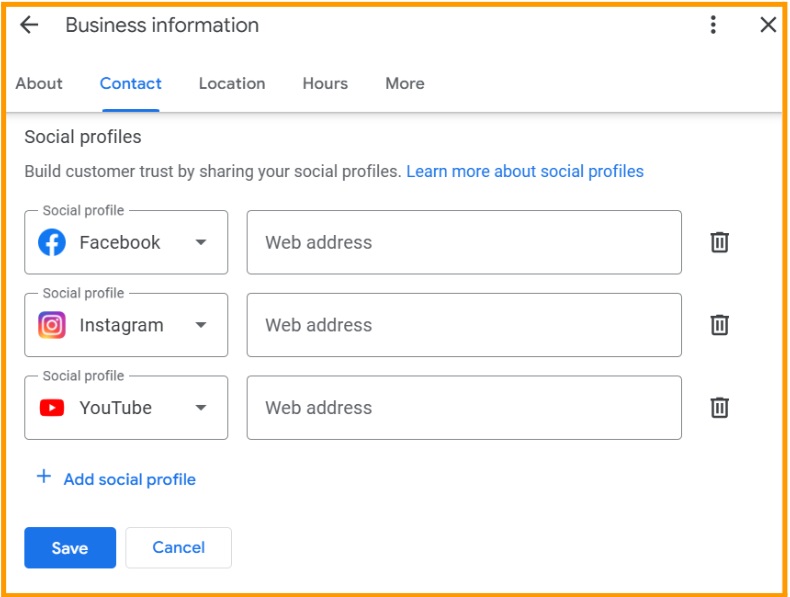Open the three-dot more options menu

pyautogui.click(x=713, y=26)
